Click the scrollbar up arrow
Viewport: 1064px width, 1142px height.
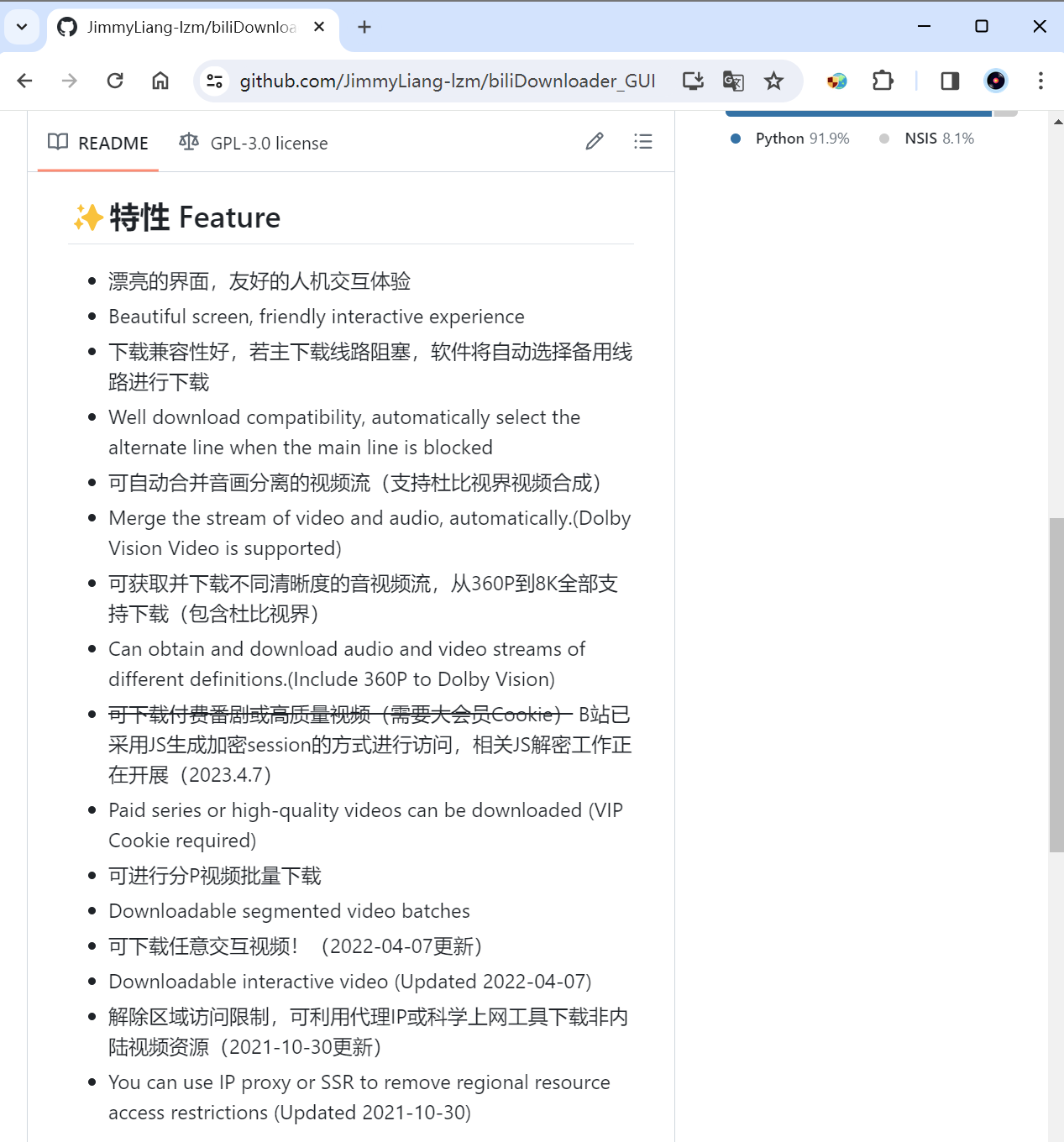click(1057, 121)
